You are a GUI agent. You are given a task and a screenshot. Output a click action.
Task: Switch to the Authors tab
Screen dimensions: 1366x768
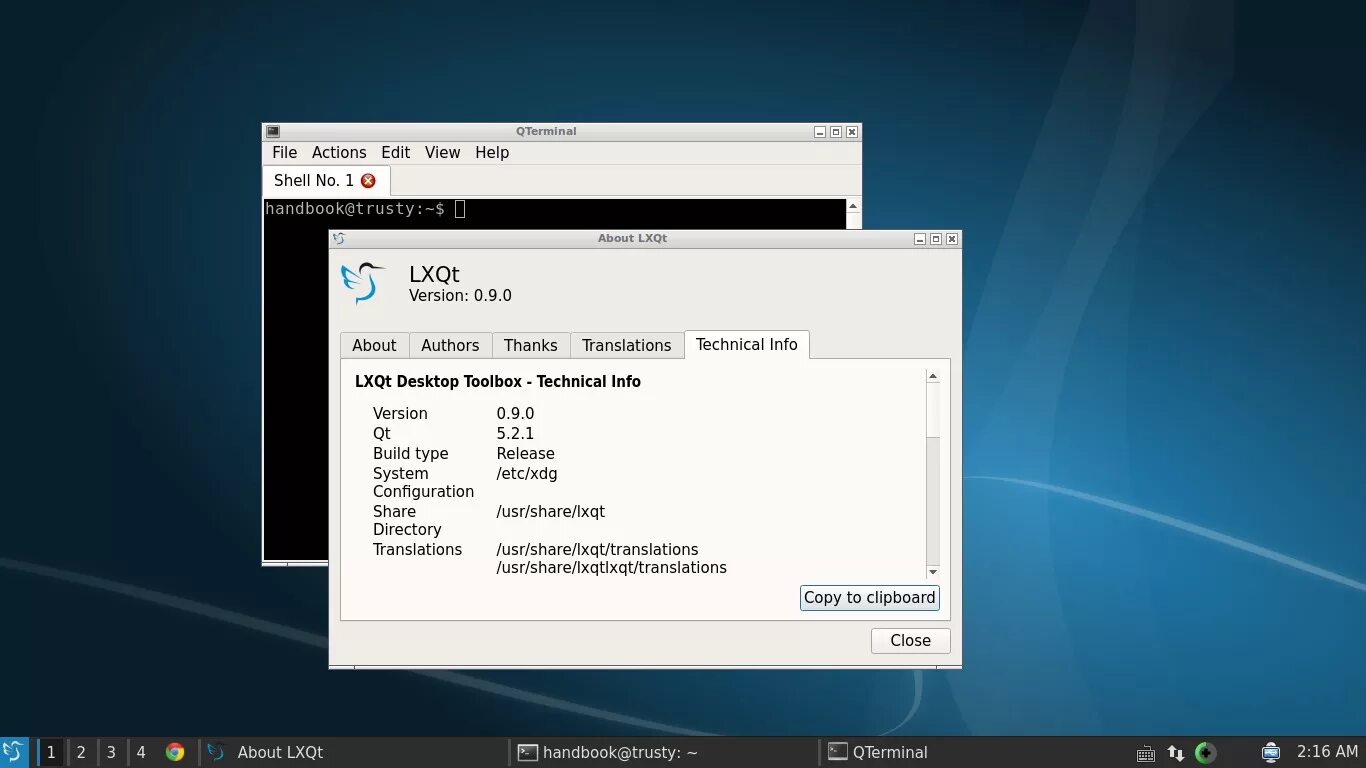coord(450,345)
